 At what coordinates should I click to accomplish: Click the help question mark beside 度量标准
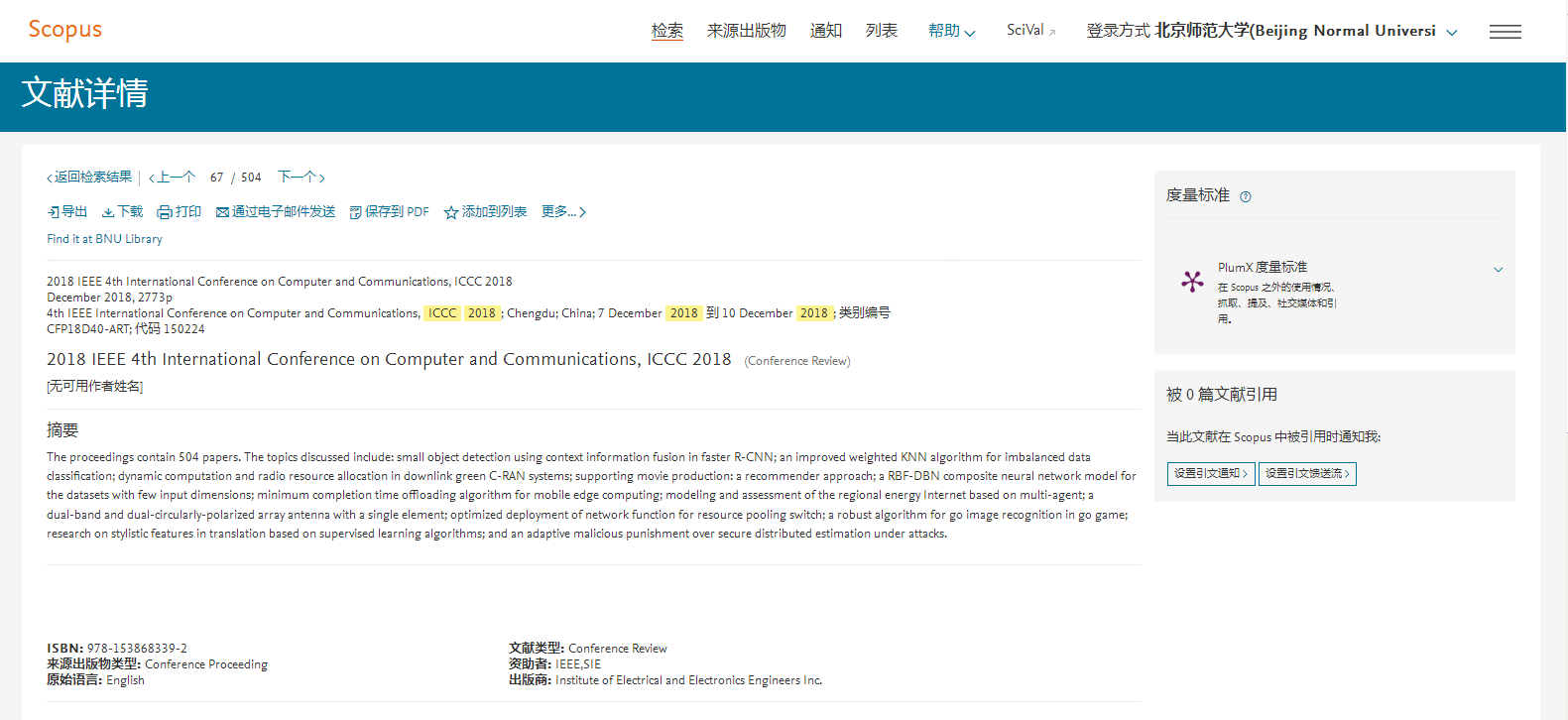1246,196
